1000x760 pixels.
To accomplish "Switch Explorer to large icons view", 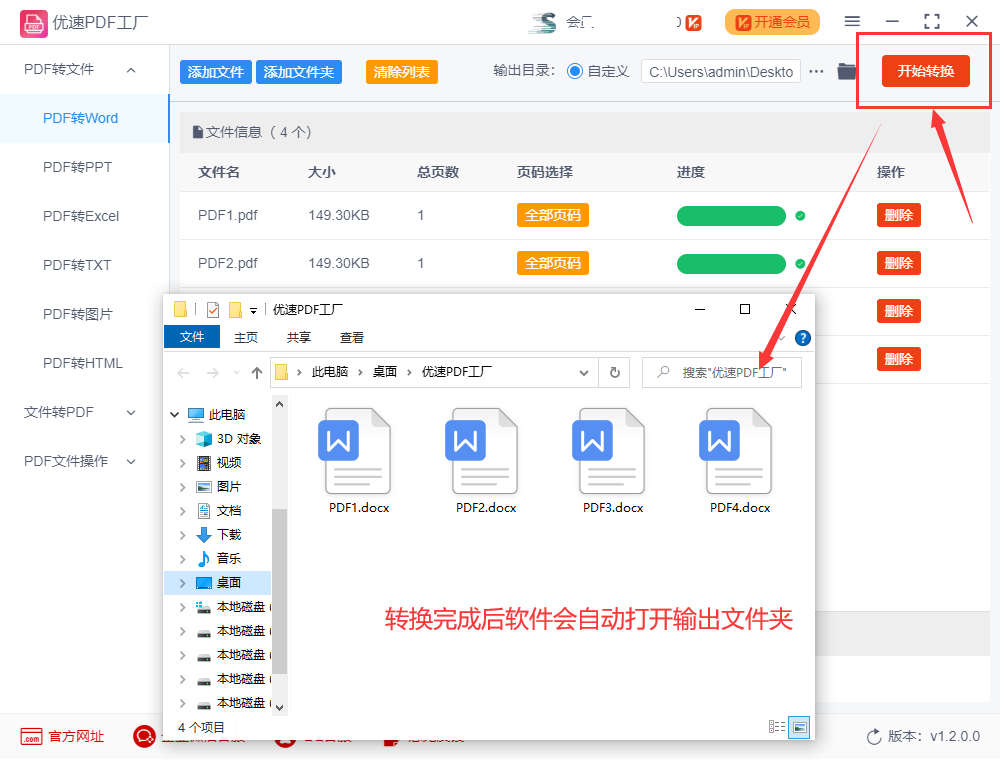I will [799, 727].
